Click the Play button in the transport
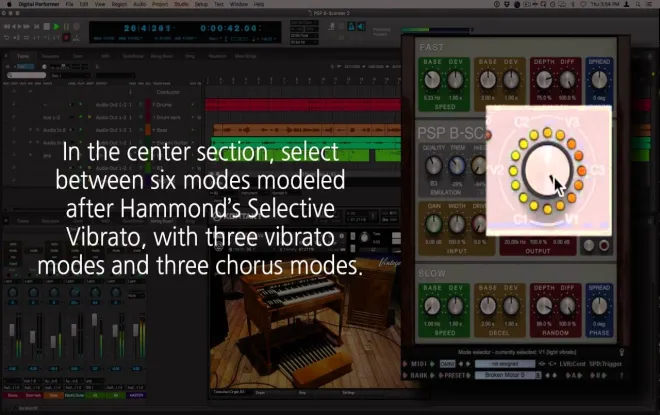This screenshot has width=660, height=415. tap(56, 27)
